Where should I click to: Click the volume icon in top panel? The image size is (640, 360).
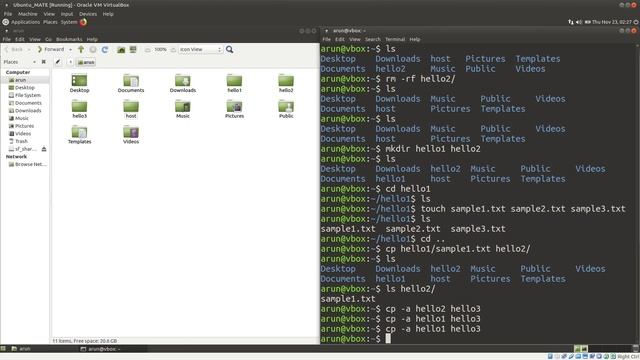pyautogui.click(x=579, y=22)
